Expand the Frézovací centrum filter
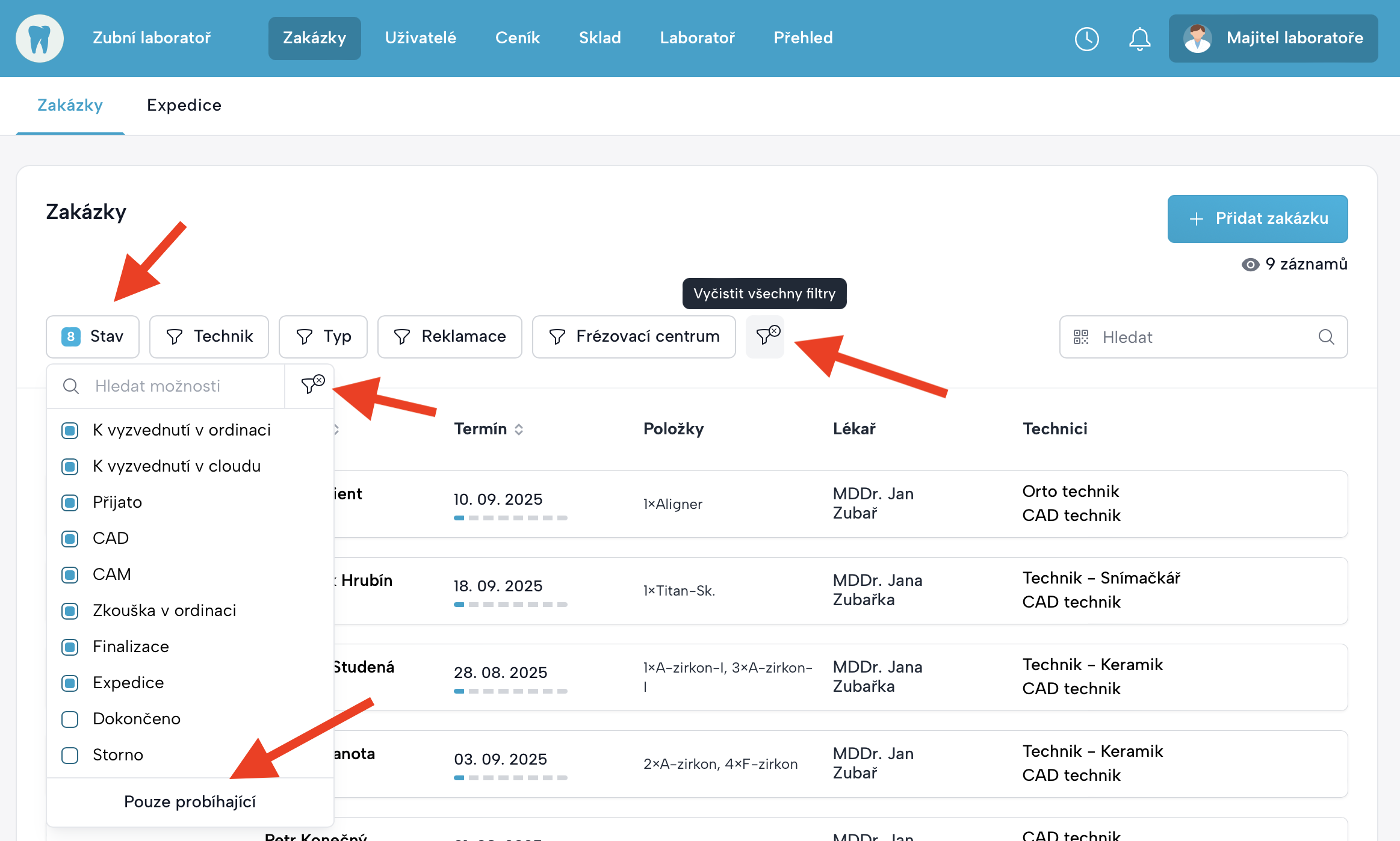The image size is (1400, 841). tap(633, 337)
